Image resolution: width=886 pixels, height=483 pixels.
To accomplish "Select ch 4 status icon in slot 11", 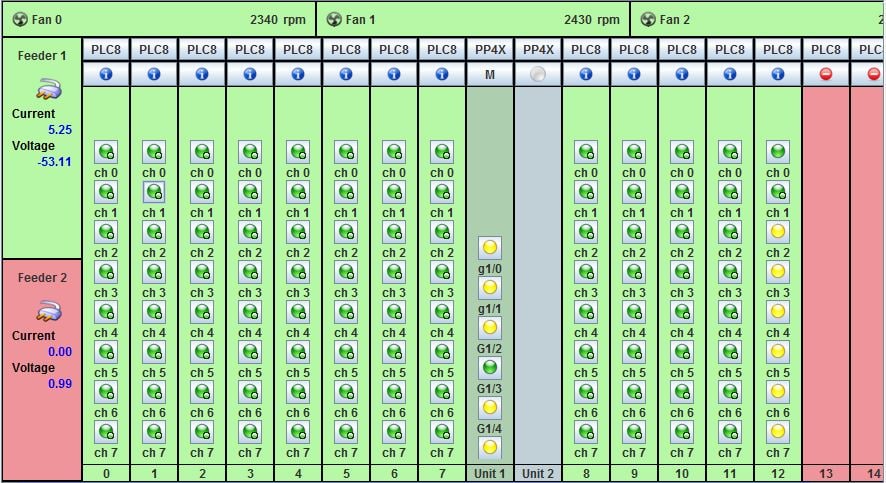I will (x=730, y=312).
